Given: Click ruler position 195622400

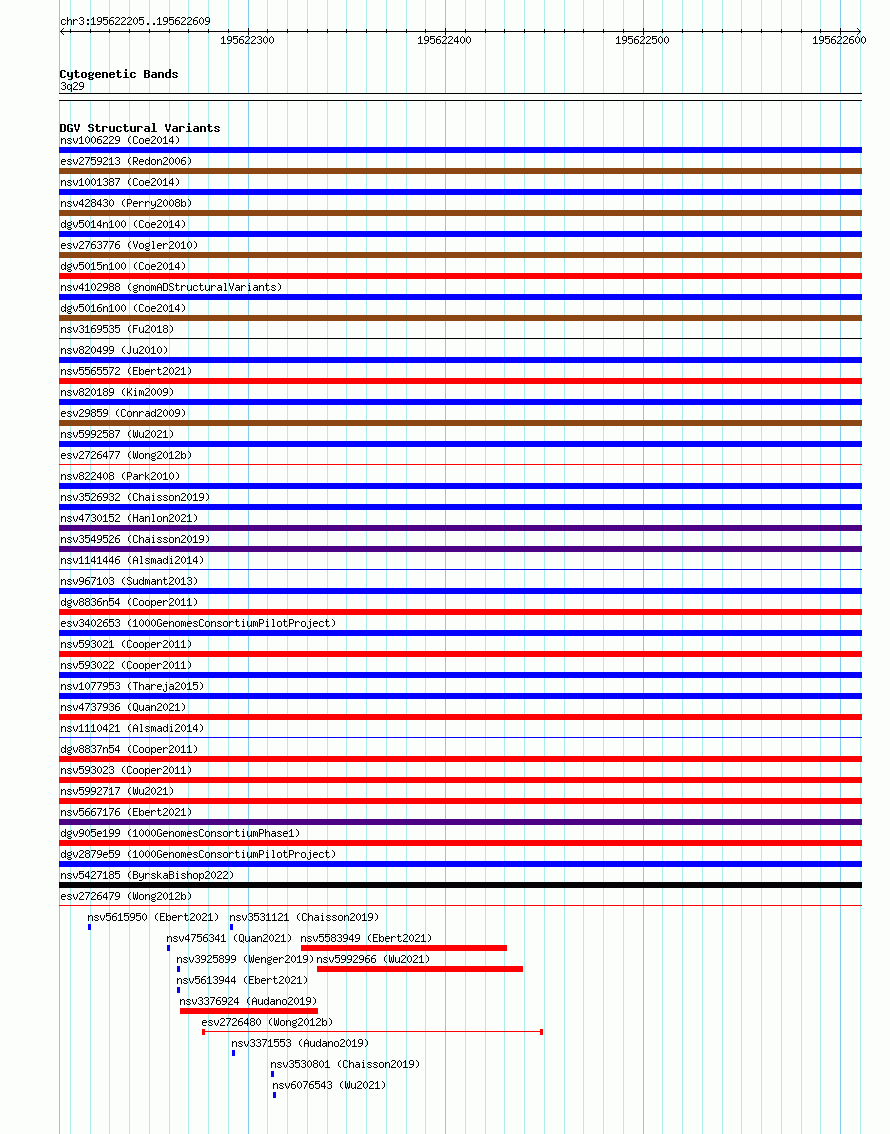Looking at the screenshot, I should (x=444, y=40).
